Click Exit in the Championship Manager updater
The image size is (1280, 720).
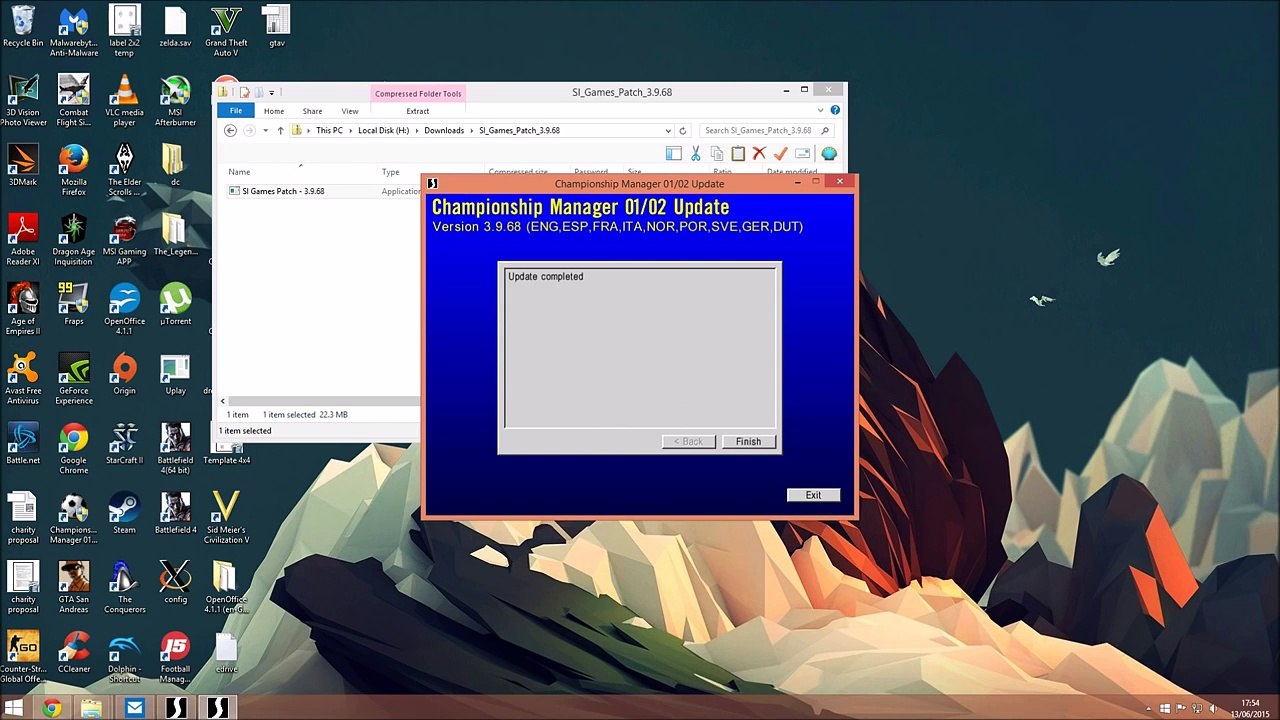coord(813,495)
